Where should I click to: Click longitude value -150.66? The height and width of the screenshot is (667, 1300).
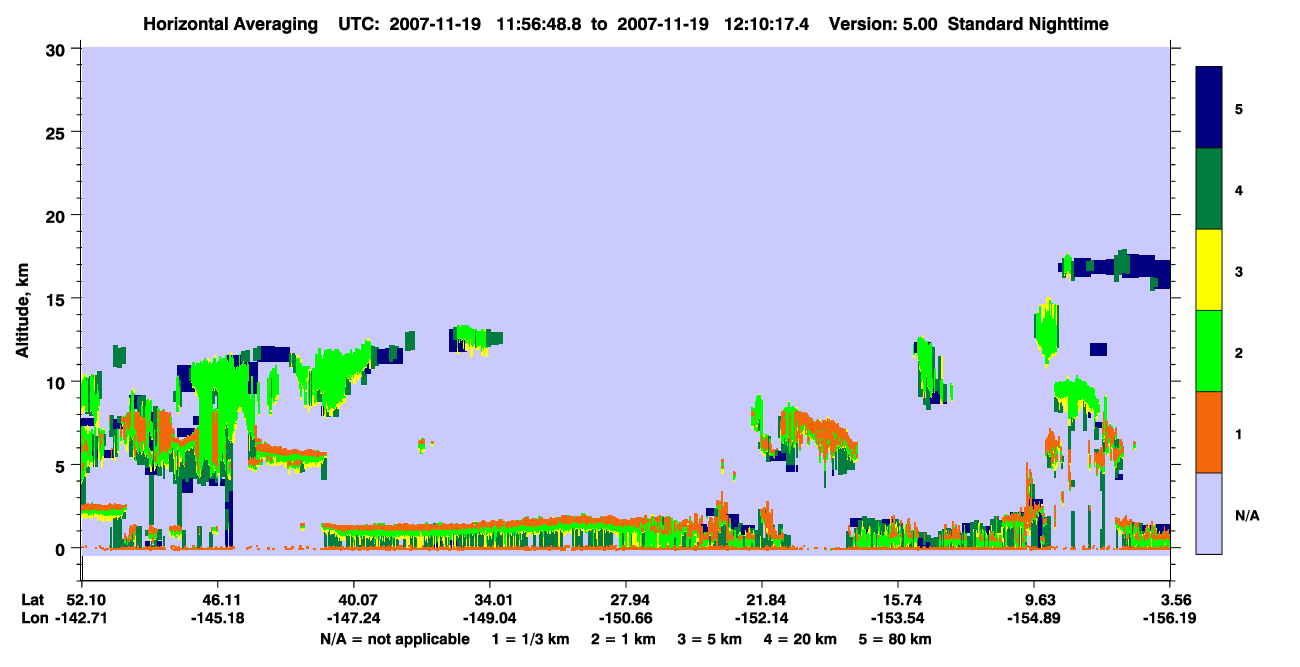tap(626, 618)
